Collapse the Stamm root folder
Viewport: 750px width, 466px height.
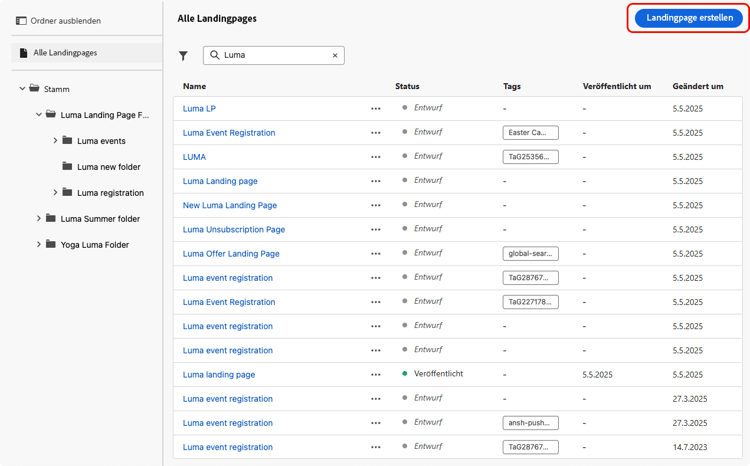click(x=23, y=89)
